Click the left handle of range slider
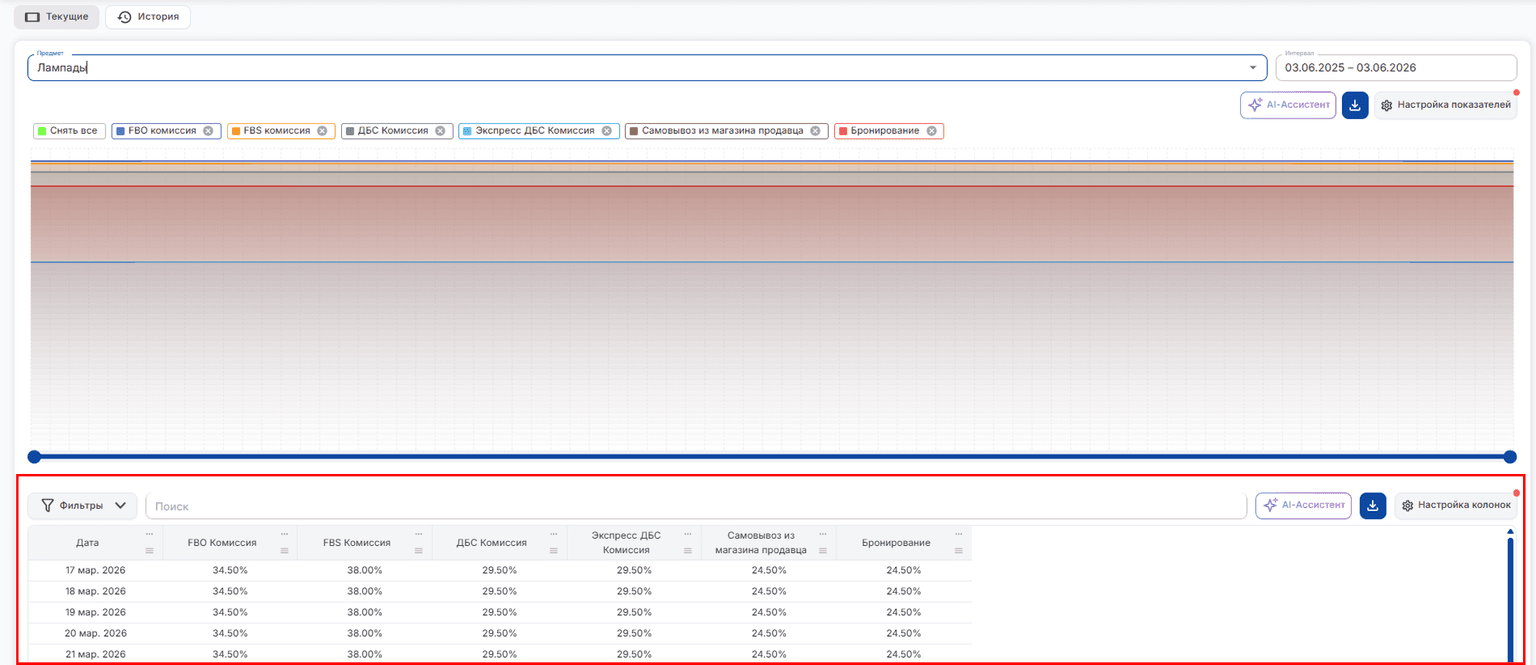1536x665 pixels. point(34,457)
